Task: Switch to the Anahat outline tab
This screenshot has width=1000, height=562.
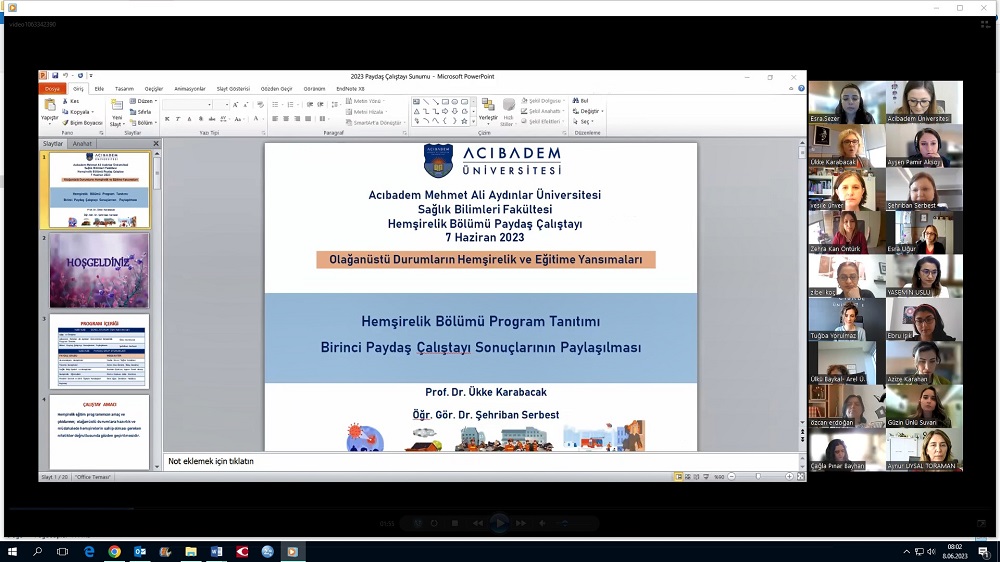Action: (81, 144)
